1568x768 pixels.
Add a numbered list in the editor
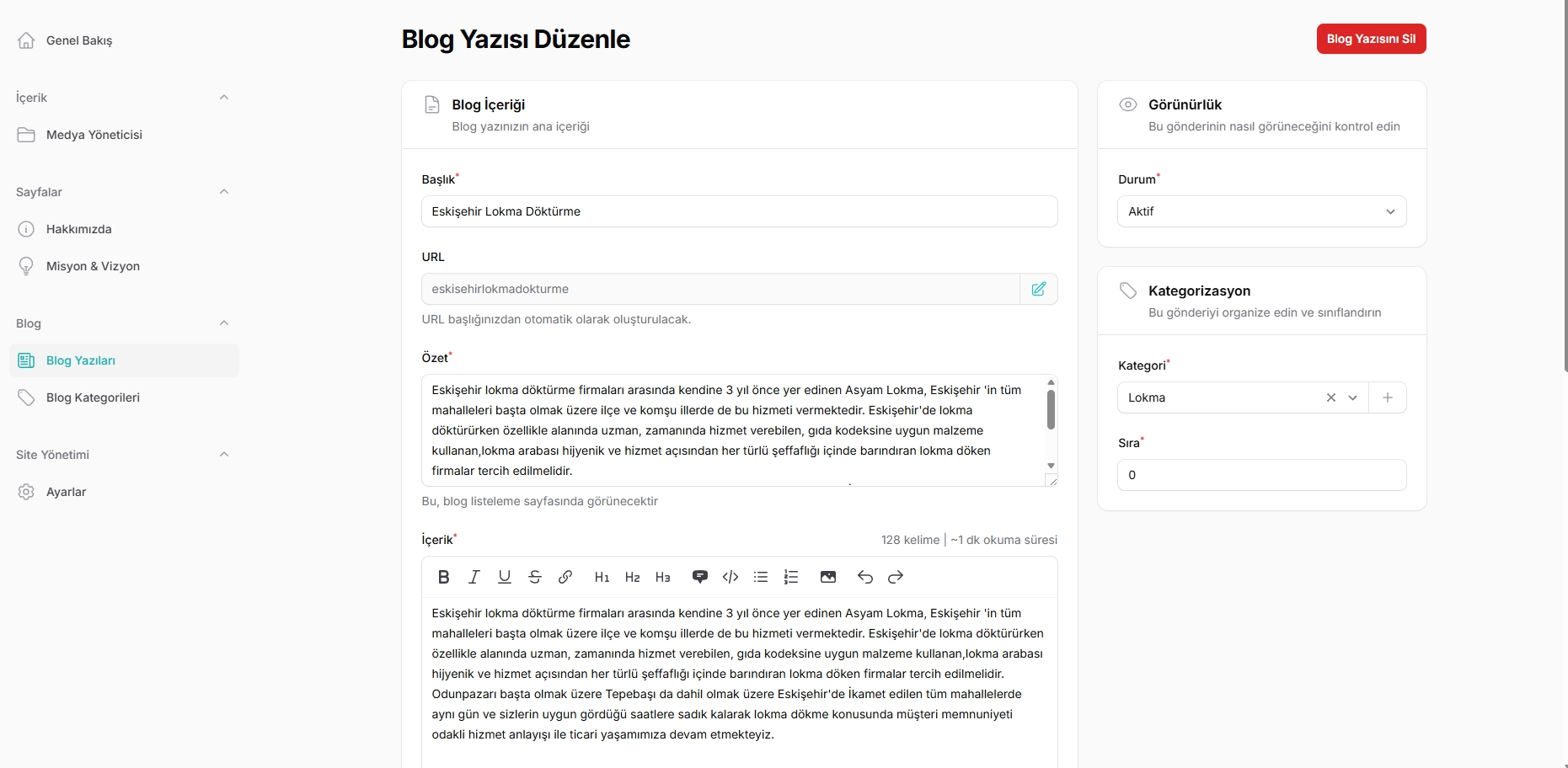point(791,577)
